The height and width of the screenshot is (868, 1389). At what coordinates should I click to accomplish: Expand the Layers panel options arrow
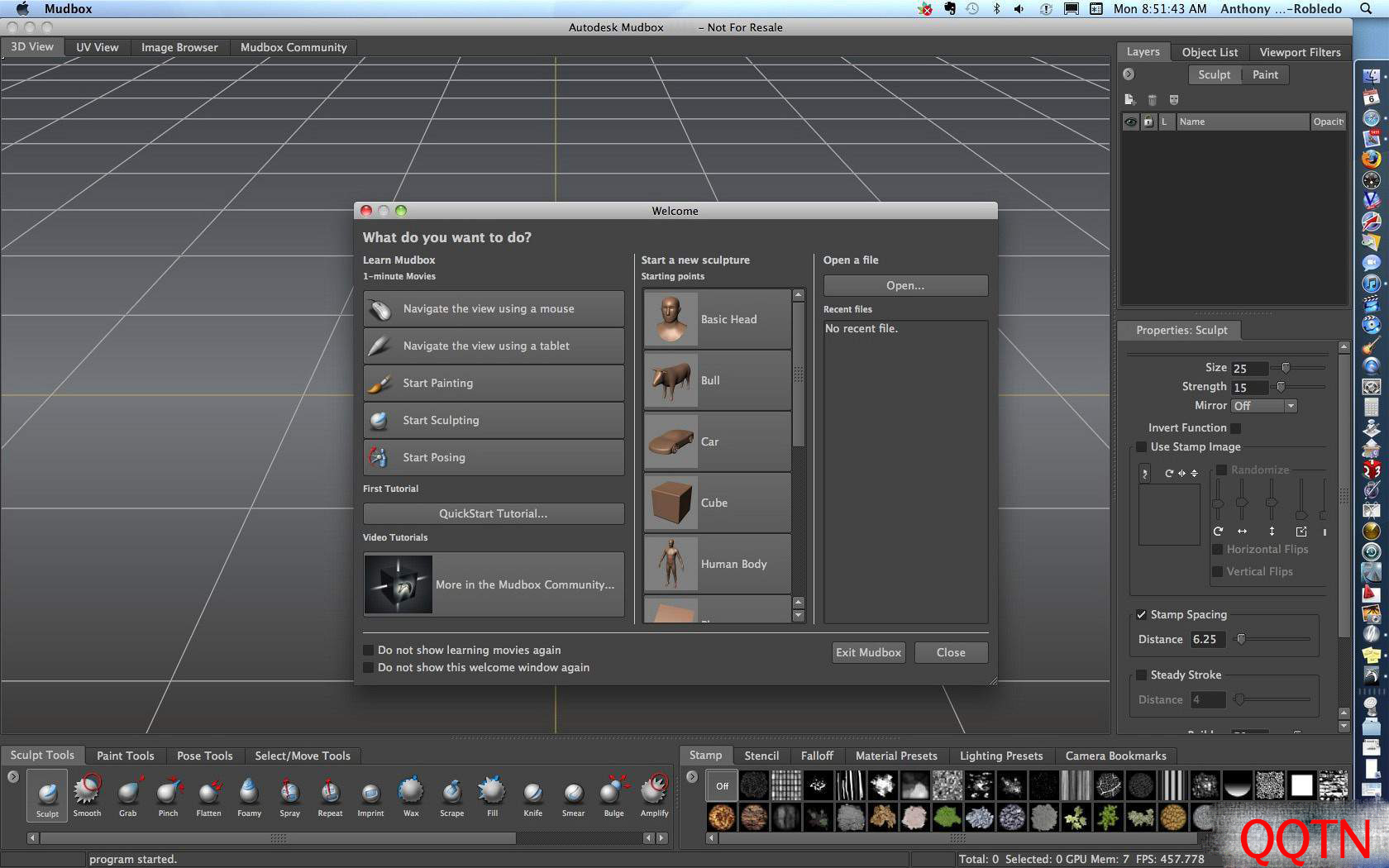(1129, 74)
